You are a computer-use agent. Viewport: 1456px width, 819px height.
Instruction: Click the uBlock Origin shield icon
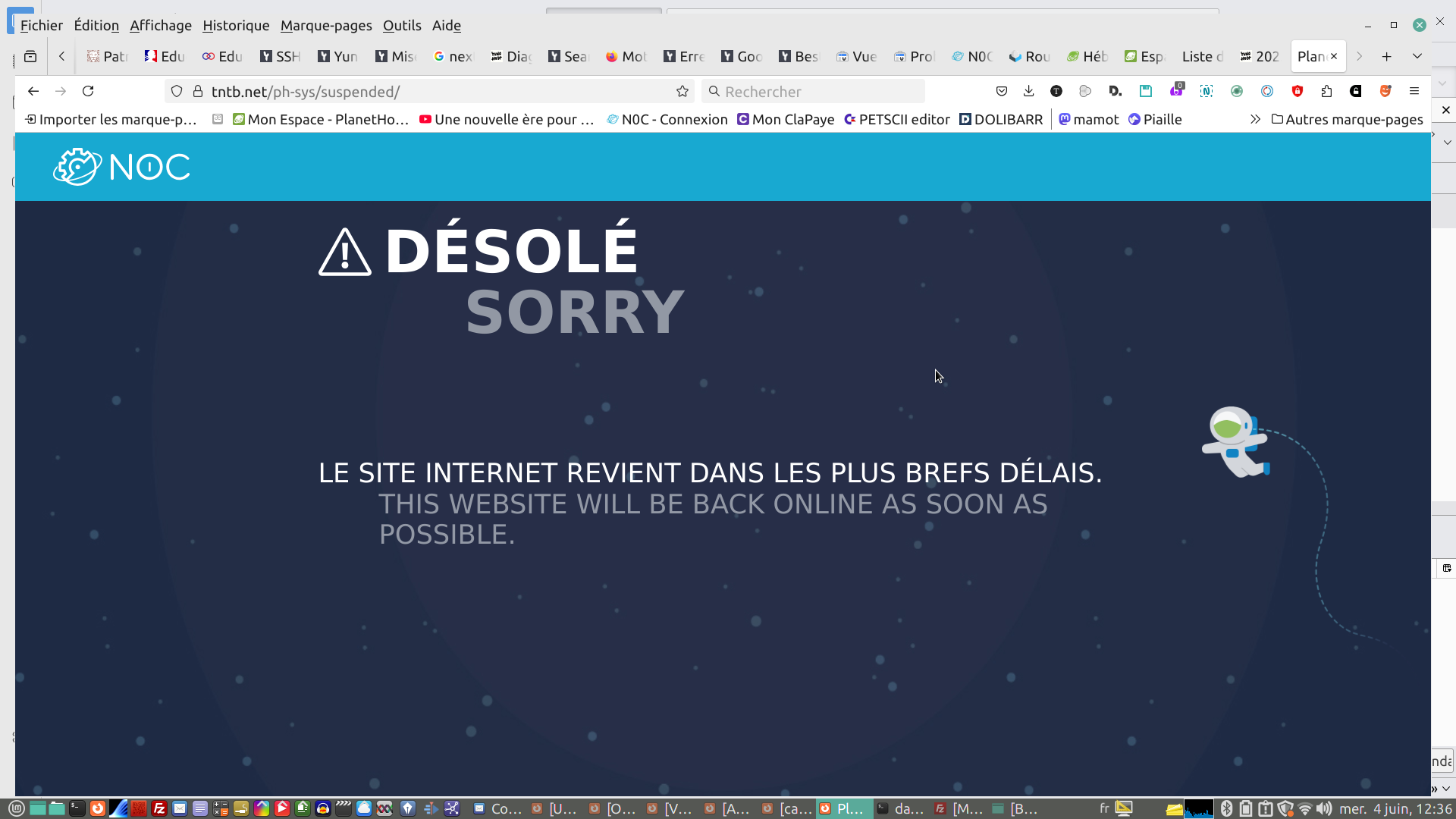1298,91
